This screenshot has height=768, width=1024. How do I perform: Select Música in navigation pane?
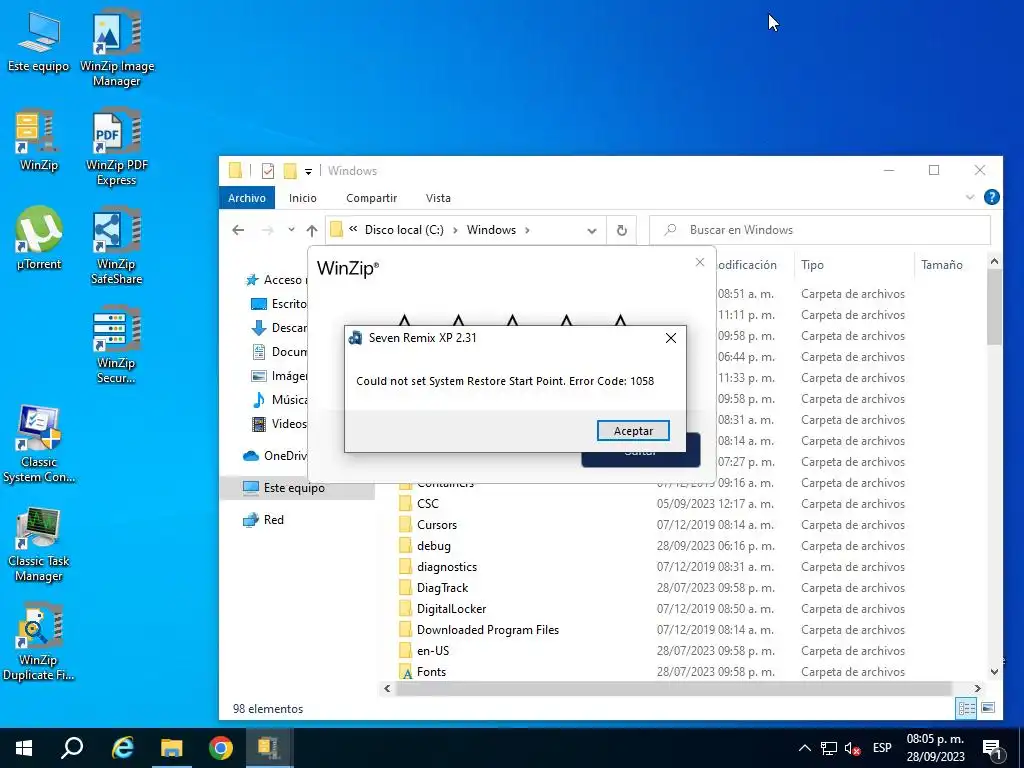280,400
